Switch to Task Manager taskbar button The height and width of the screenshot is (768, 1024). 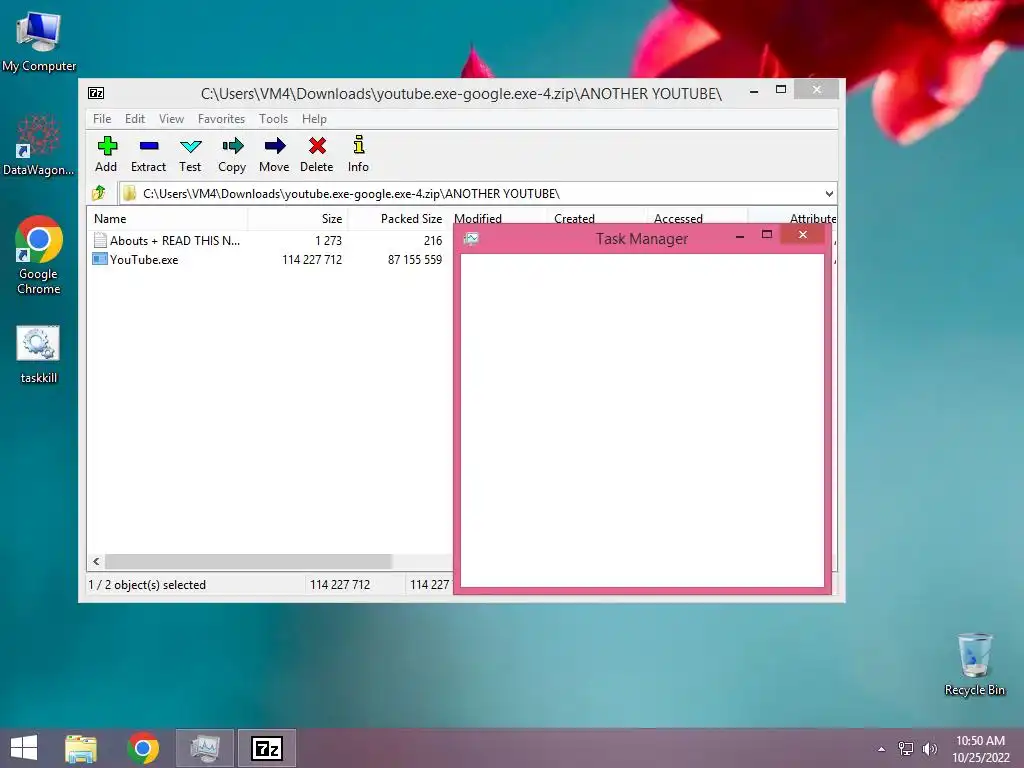205,748
